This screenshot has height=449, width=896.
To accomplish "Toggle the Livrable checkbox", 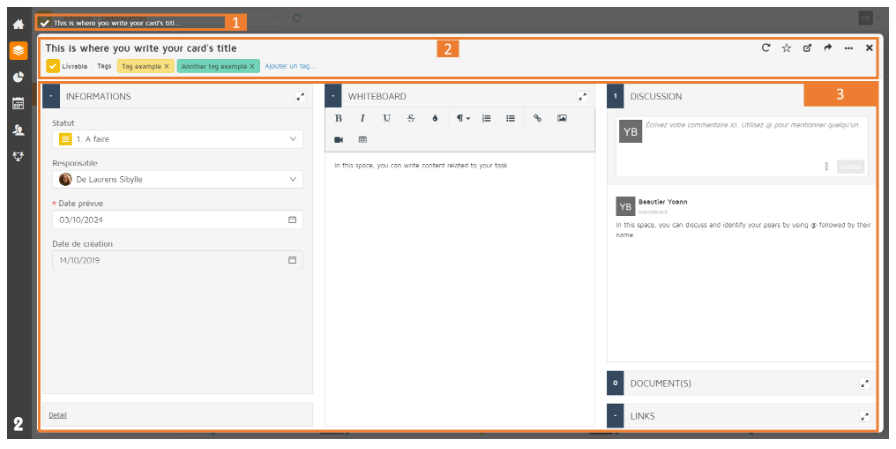I will pos(52,66).
